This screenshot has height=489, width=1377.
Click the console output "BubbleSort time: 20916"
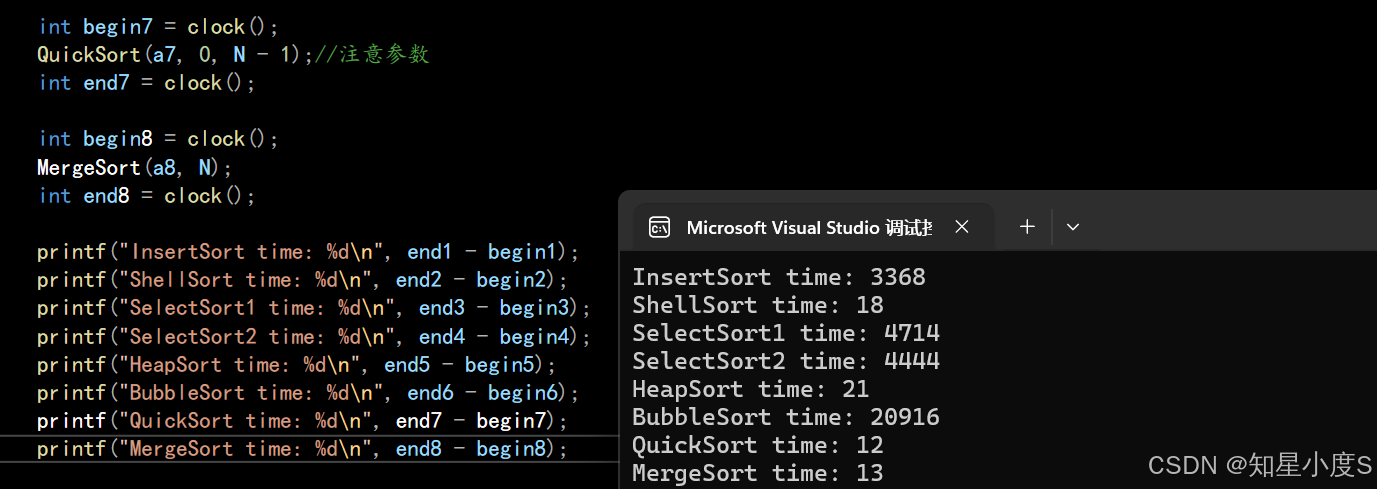click(785, 417)
